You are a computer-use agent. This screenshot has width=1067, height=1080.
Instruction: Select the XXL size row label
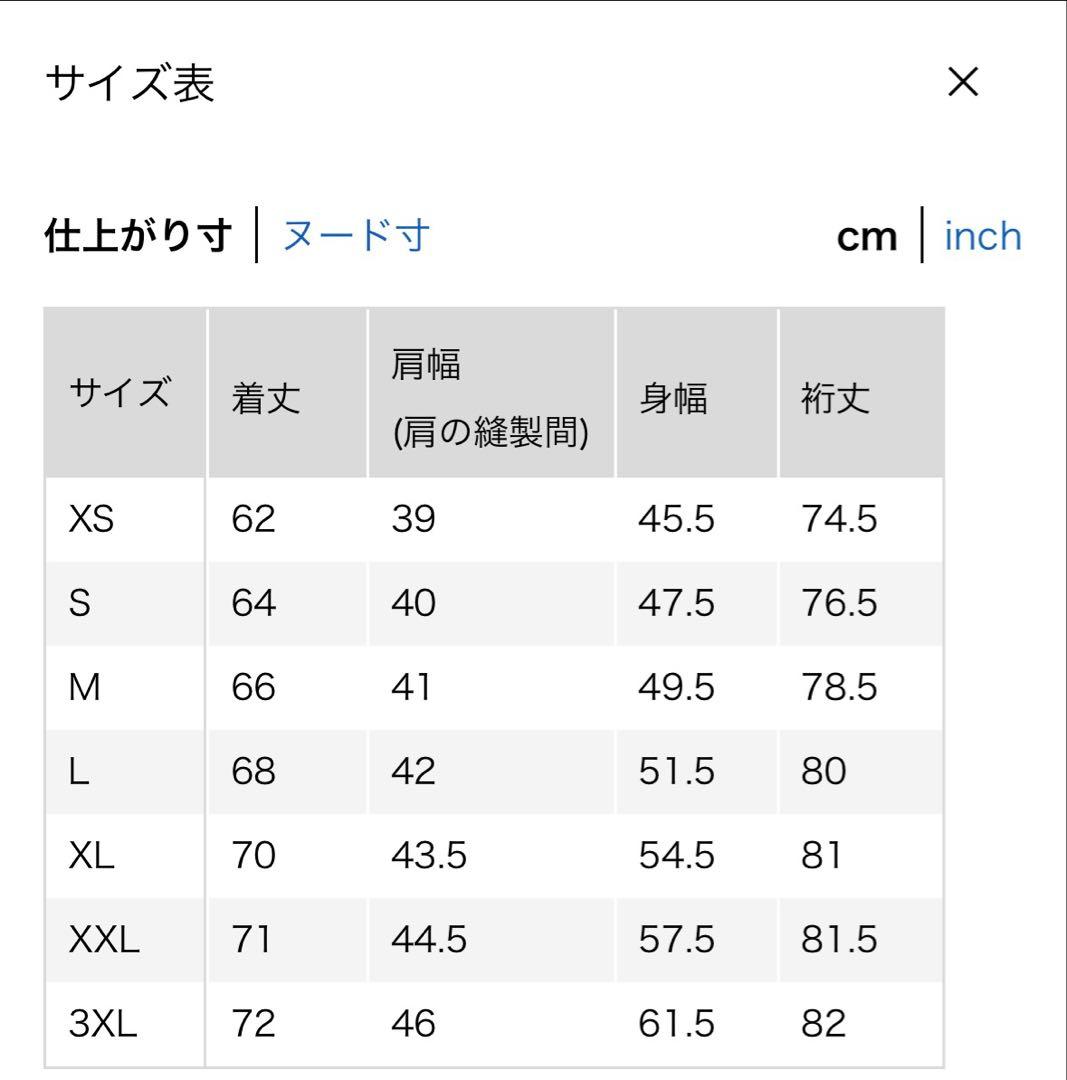pyautogui.click(x=104, y=939)
